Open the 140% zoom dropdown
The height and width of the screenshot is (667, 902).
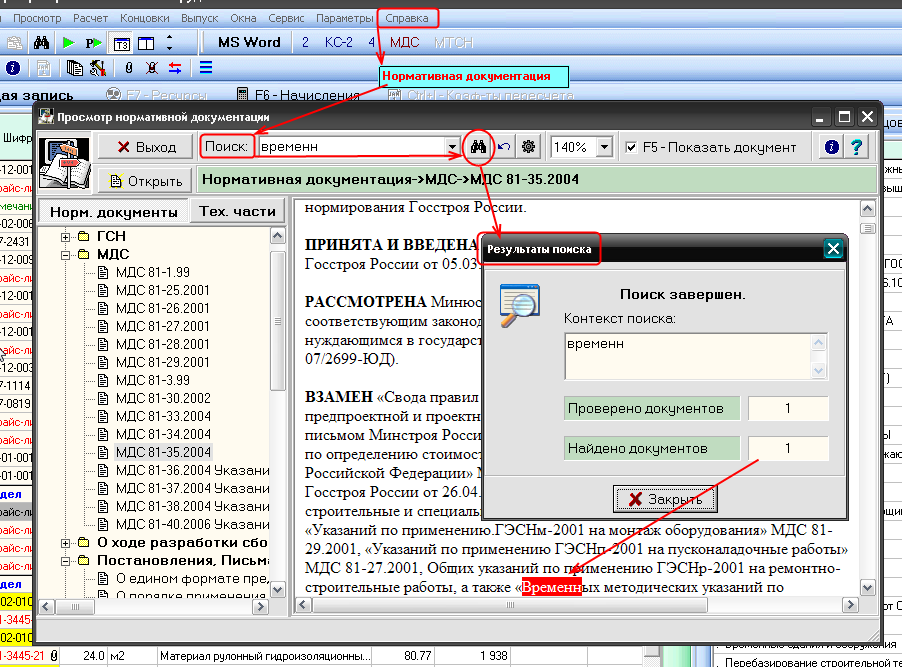604,147
